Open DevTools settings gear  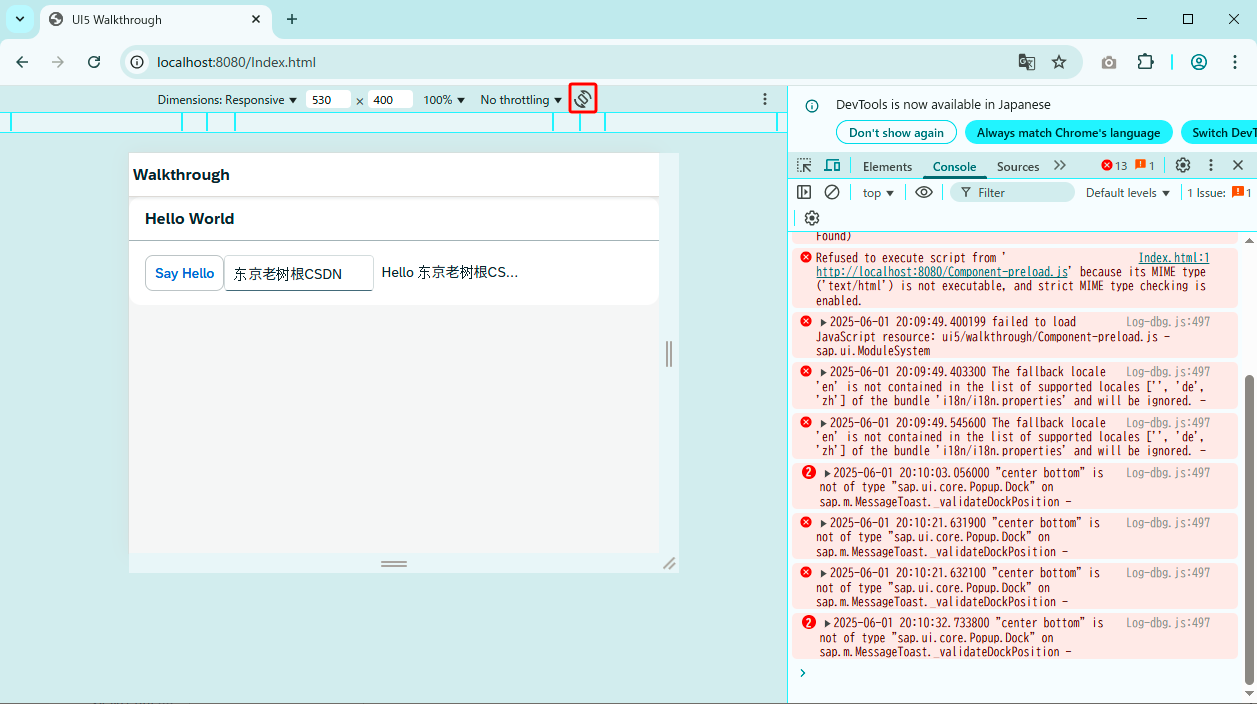click(1182, 165)
